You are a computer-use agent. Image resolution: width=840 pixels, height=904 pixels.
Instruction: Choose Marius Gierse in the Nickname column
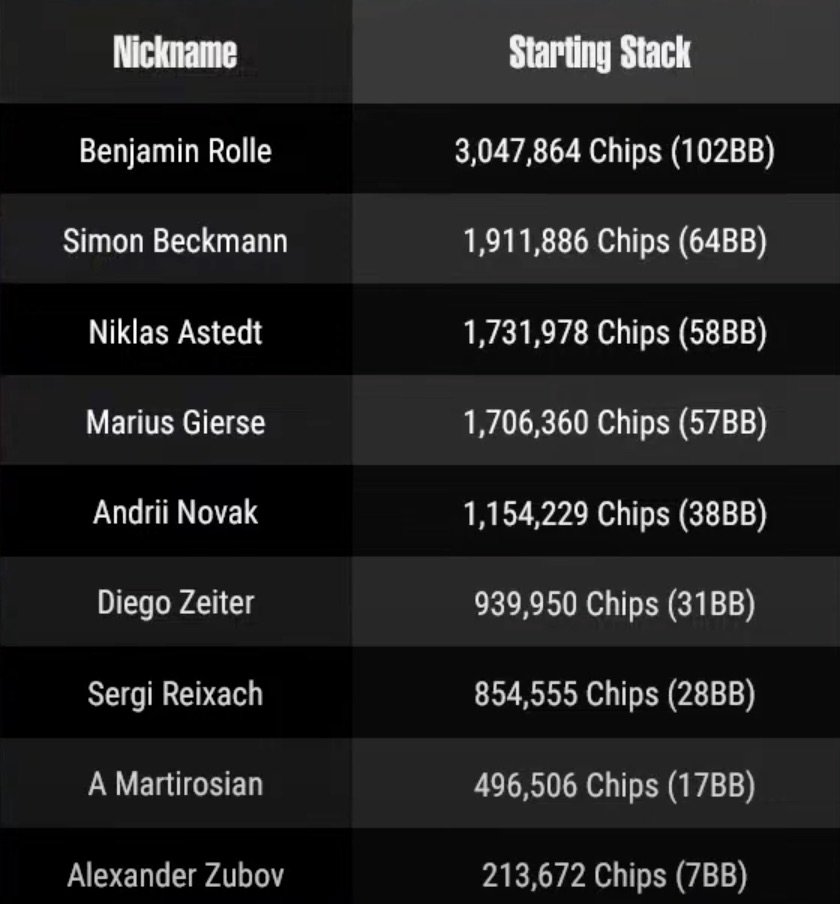[x=175, y=422]
